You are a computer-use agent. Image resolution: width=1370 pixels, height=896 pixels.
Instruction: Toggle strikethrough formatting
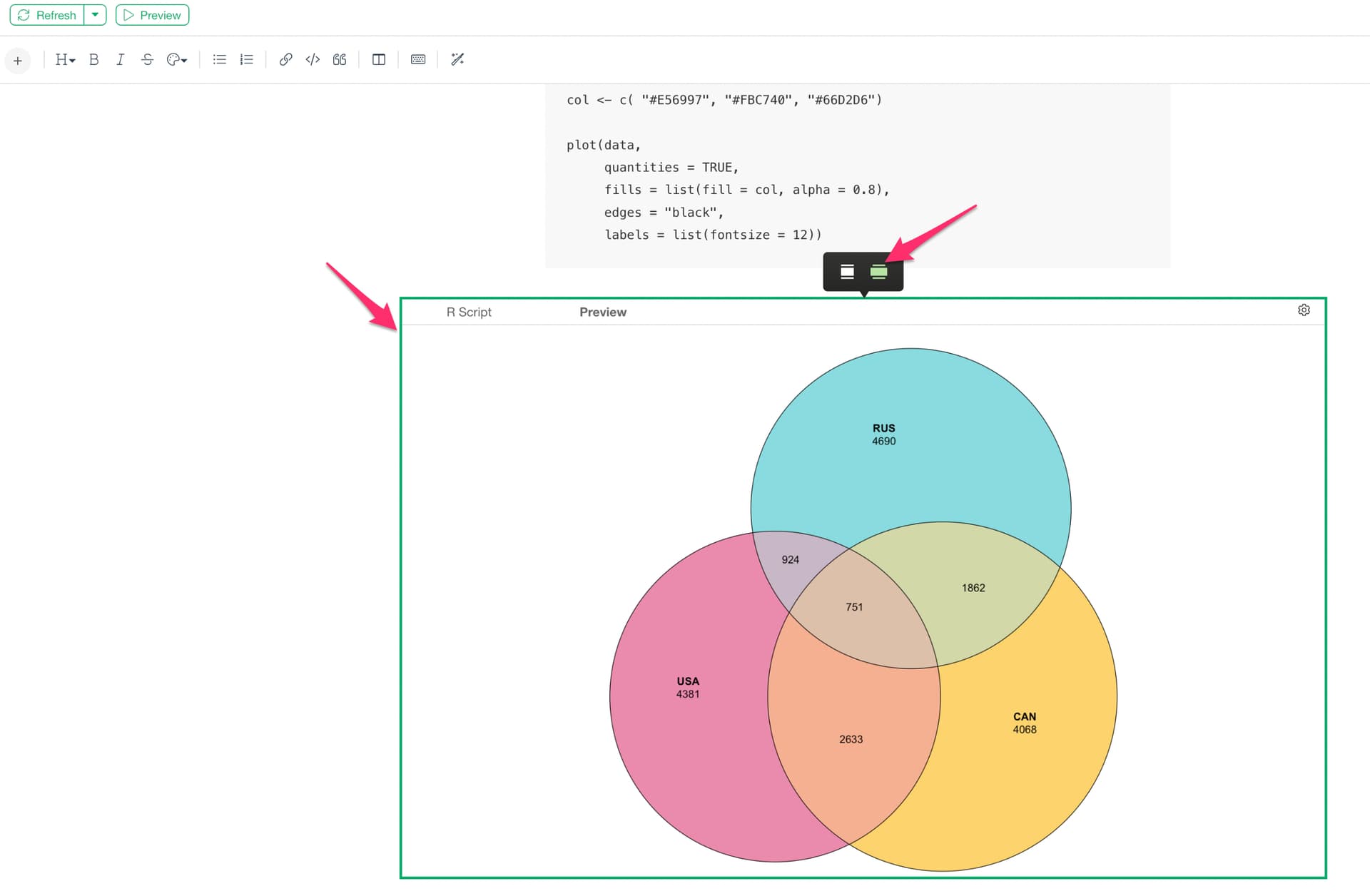[147, 60]
